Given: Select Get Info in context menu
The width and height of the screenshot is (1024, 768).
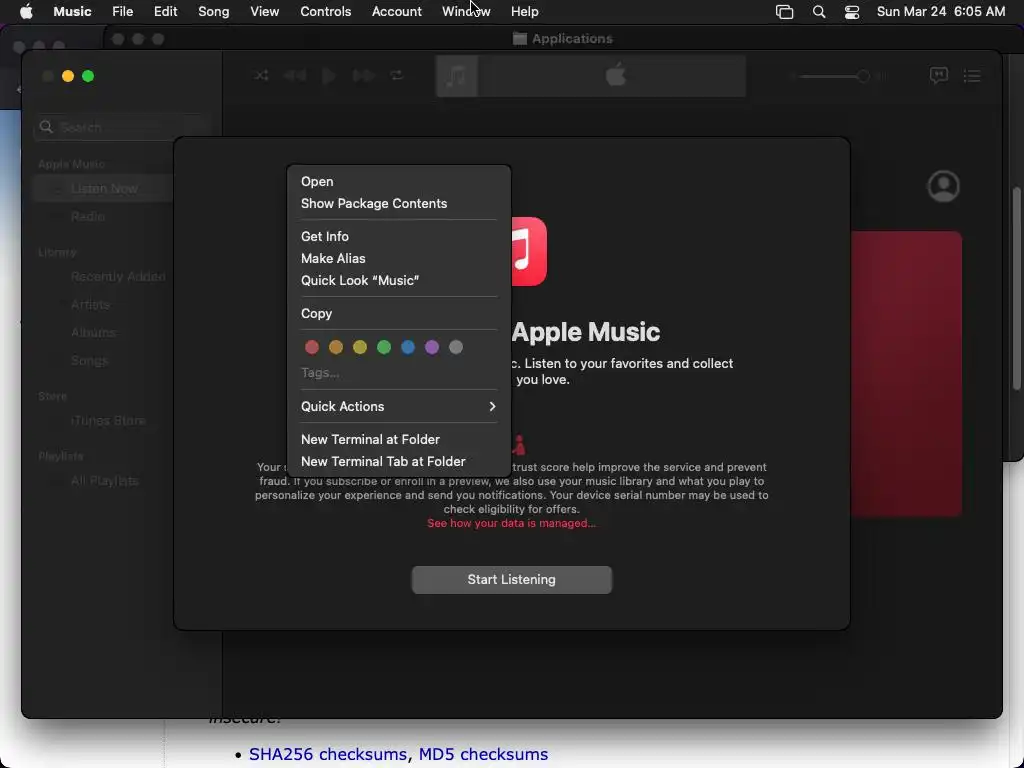Looking at the screenshot, I should (398, 236).
